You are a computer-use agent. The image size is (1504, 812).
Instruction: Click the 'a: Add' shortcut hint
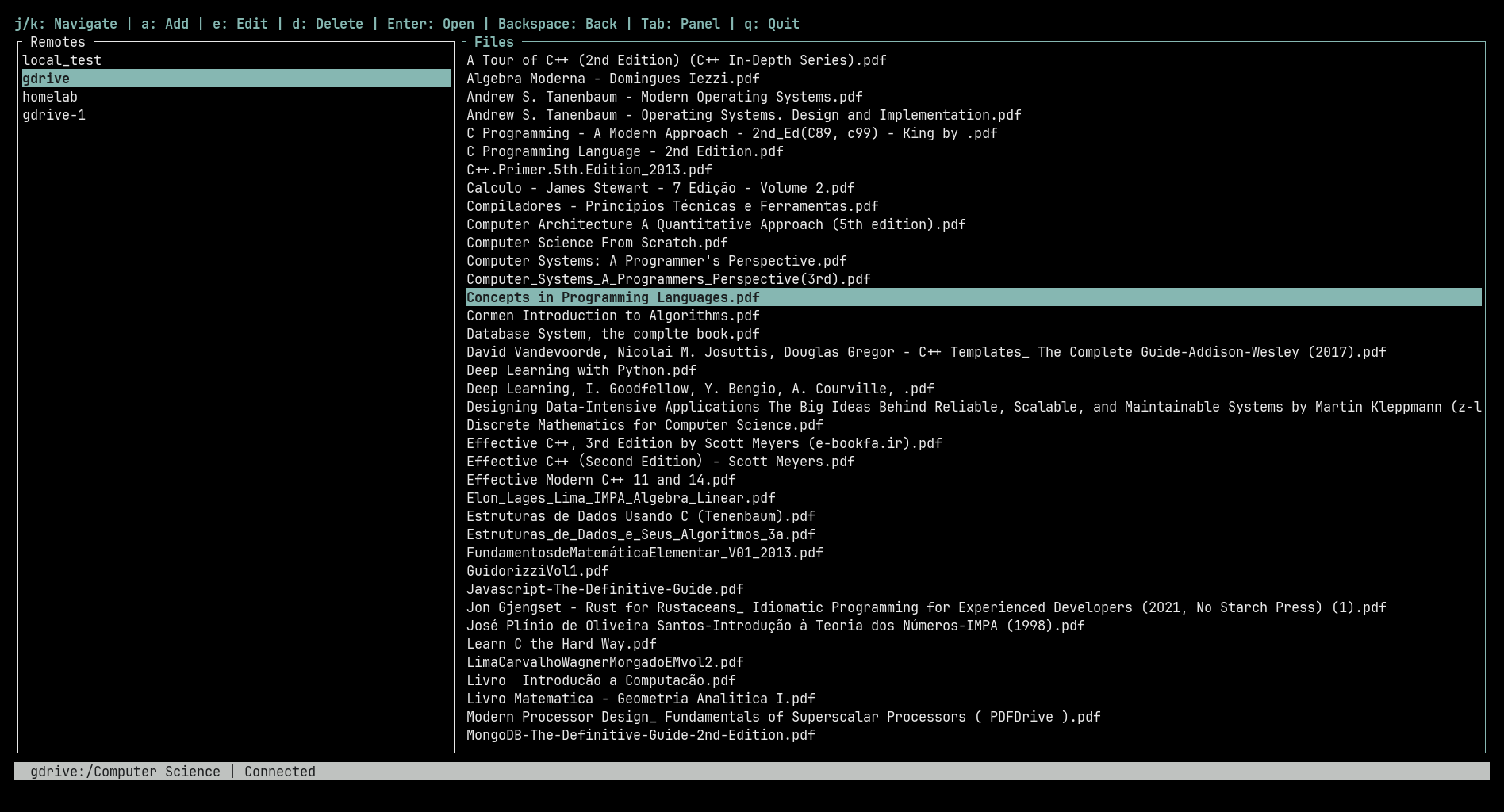point(165,24)
